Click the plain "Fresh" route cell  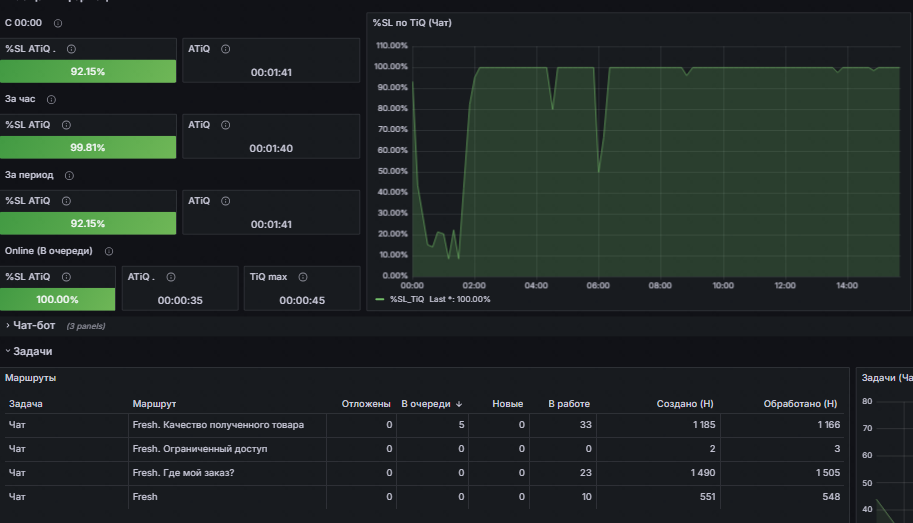coord(144,496)
